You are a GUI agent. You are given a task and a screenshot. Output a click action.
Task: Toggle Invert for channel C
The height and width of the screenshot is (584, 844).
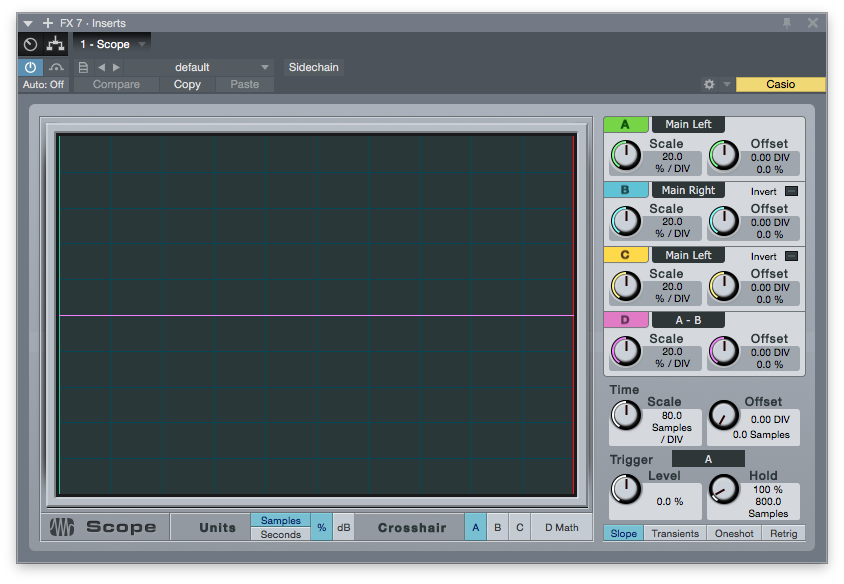click(x=791, y=255)
